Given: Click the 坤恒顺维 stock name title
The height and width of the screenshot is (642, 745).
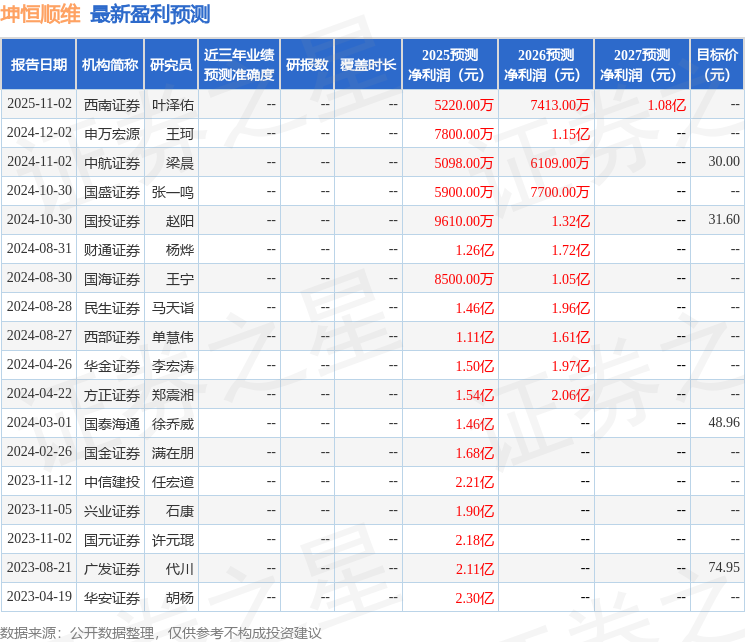Looking at the screenshot, I should pyautogui.click(x=40, y=14).
